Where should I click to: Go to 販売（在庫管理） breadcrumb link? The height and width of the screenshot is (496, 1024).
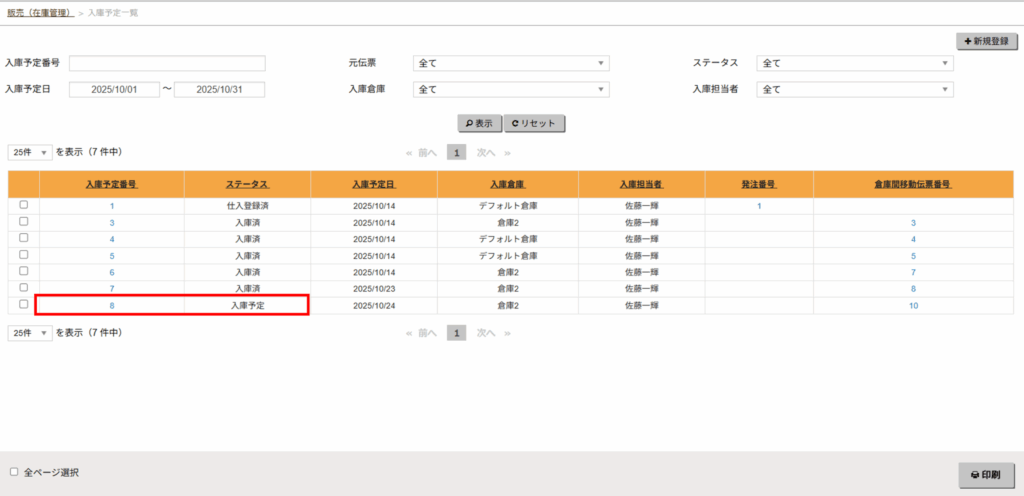click(x=39, y=12)
